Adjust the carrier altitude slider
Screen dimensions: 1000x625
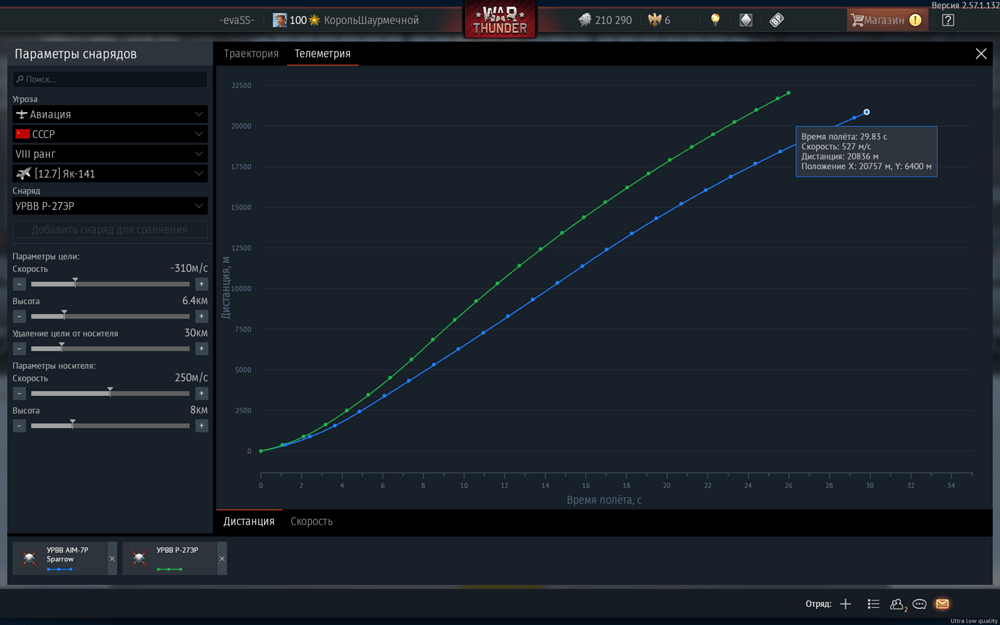(x=110, y=425)
